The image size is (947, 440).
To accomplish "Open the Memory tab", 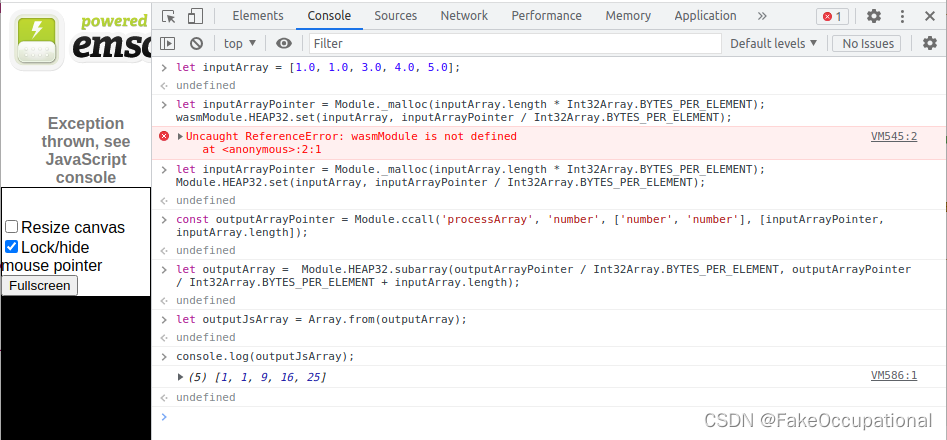I will 628,16.
